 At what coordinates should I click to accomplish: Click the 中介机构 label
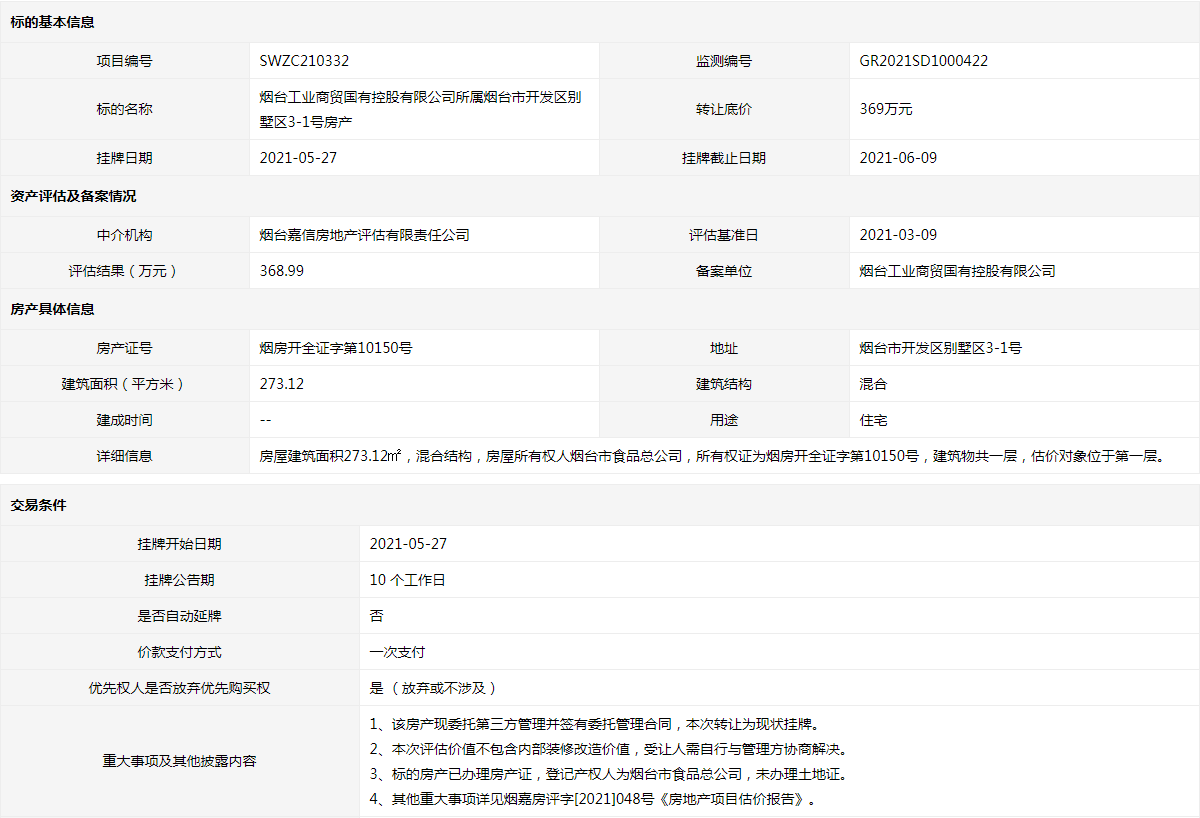pos(125,235)
